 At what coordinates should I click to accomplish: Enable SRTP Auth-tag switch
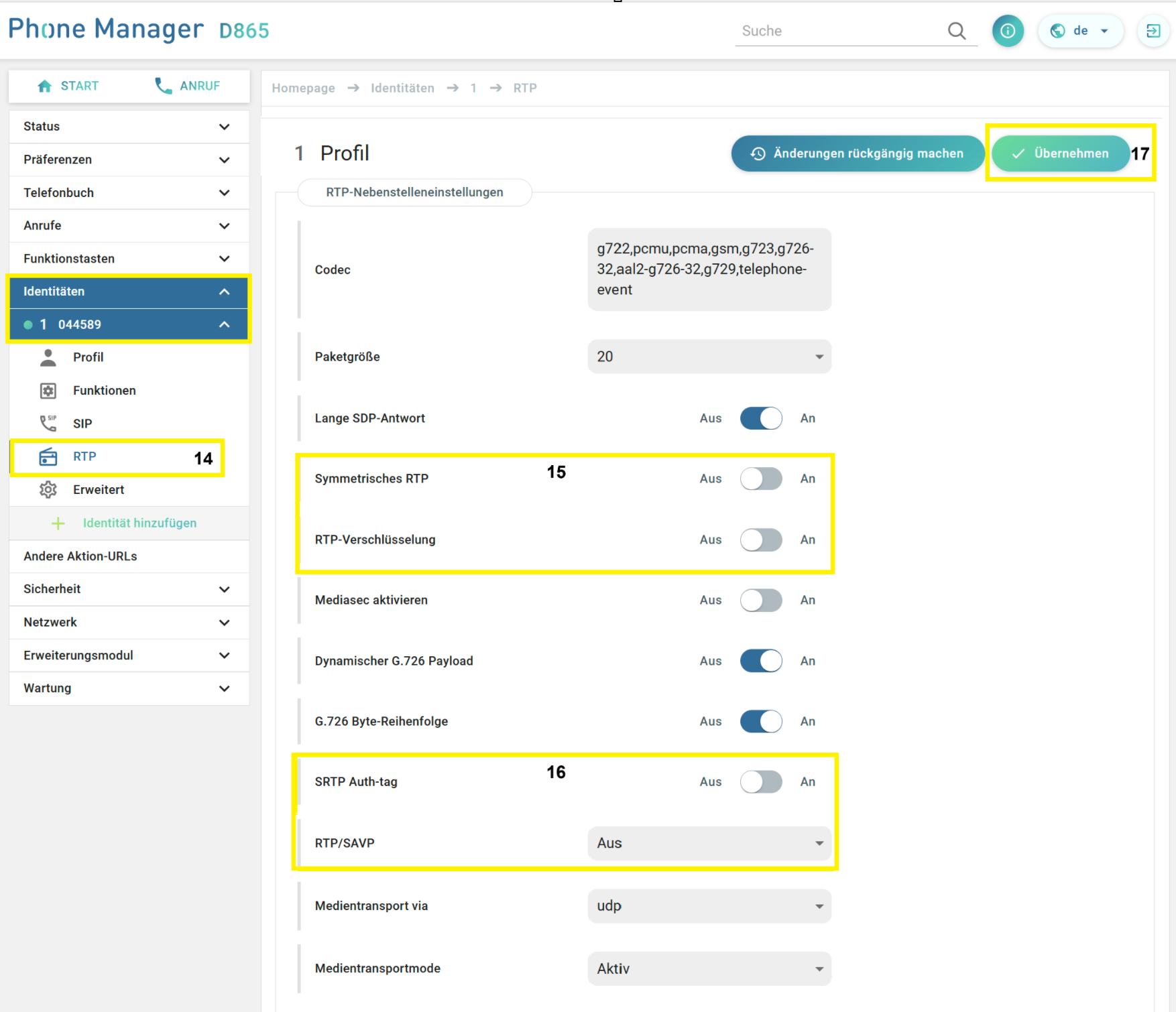point(761,781)
